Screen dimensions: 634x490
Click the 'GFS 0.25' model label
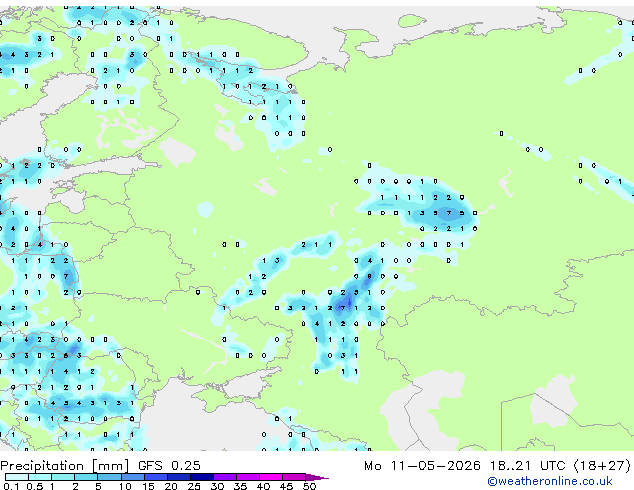point(169,466)
